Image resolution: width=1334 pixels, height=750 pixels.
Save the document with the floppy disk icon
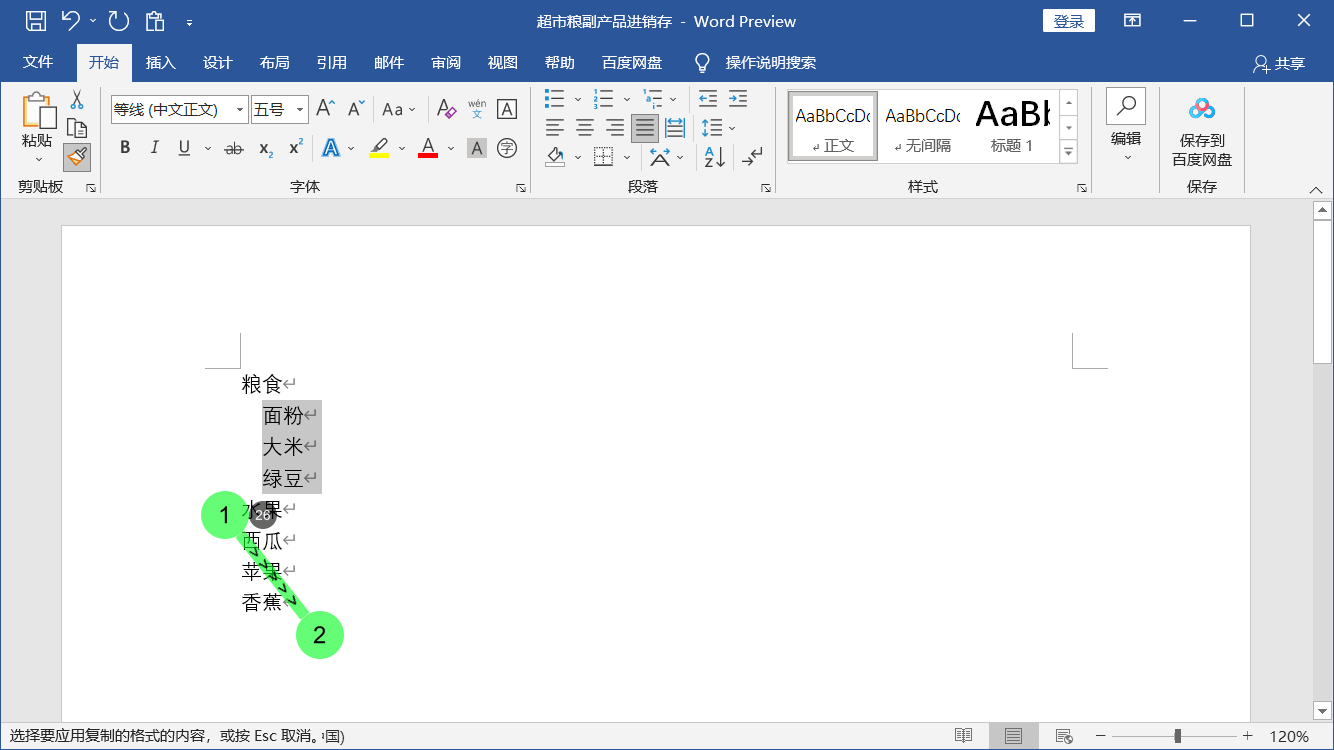coord(35,21)
